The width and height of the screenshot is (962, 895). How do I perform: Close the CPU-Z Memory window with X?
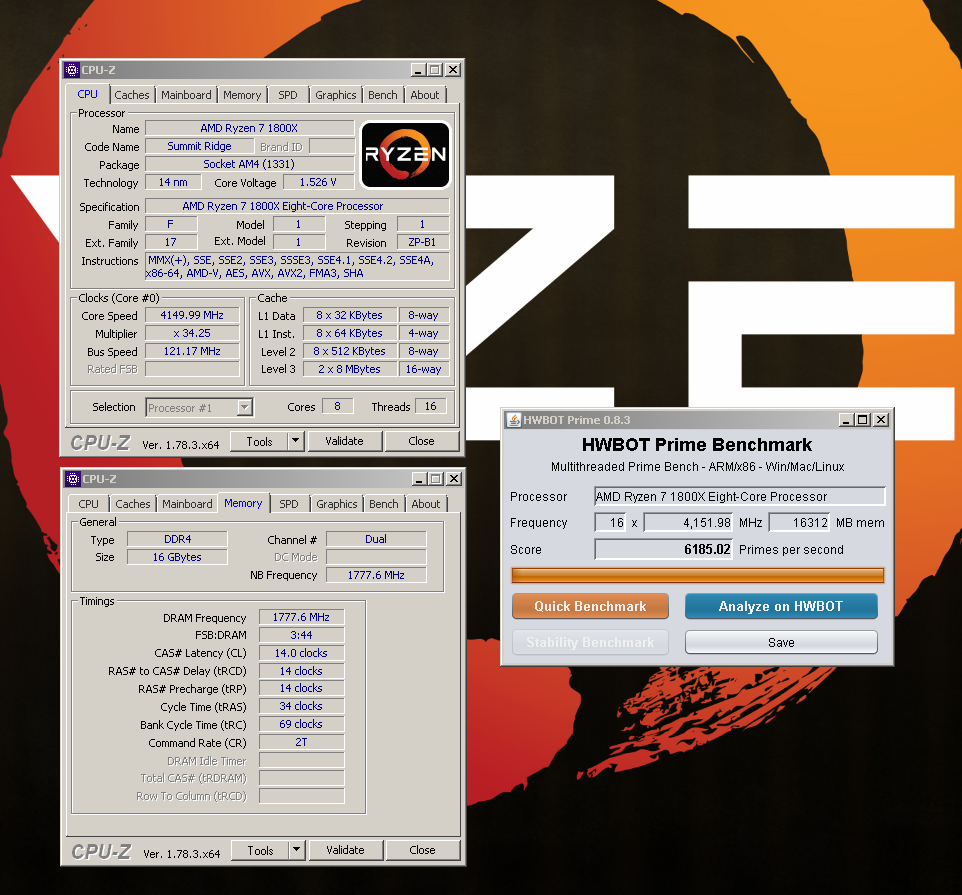tap(454, 478)
